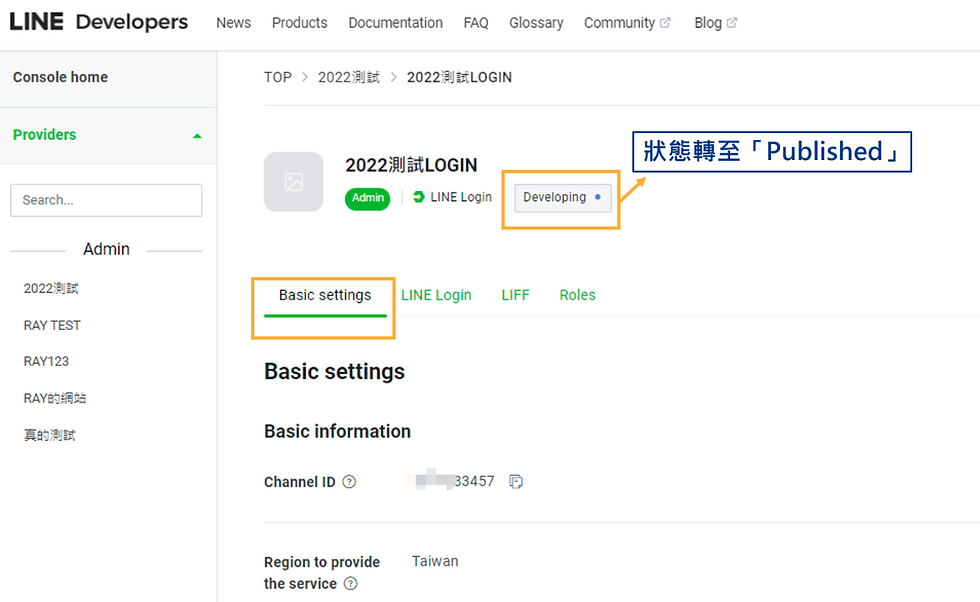Open the Community external link

[627, 23]
